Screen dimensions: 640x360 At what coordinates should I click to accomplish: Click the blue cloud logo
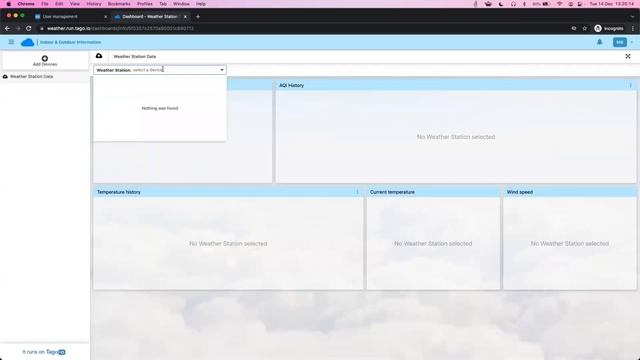click(27, 42)
